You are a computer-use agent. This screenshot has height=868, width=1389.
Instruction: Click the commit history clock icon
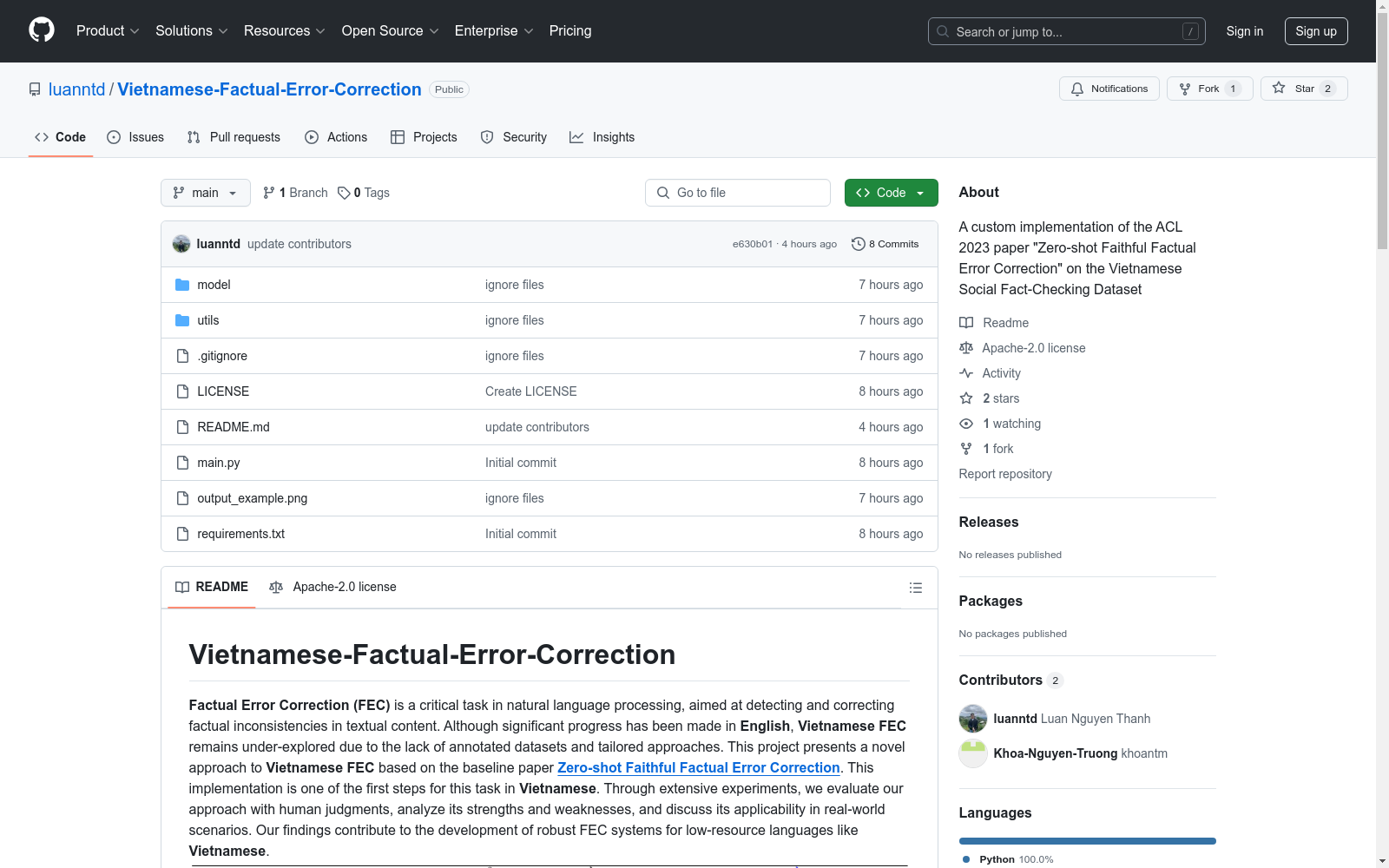click(859, 244)
